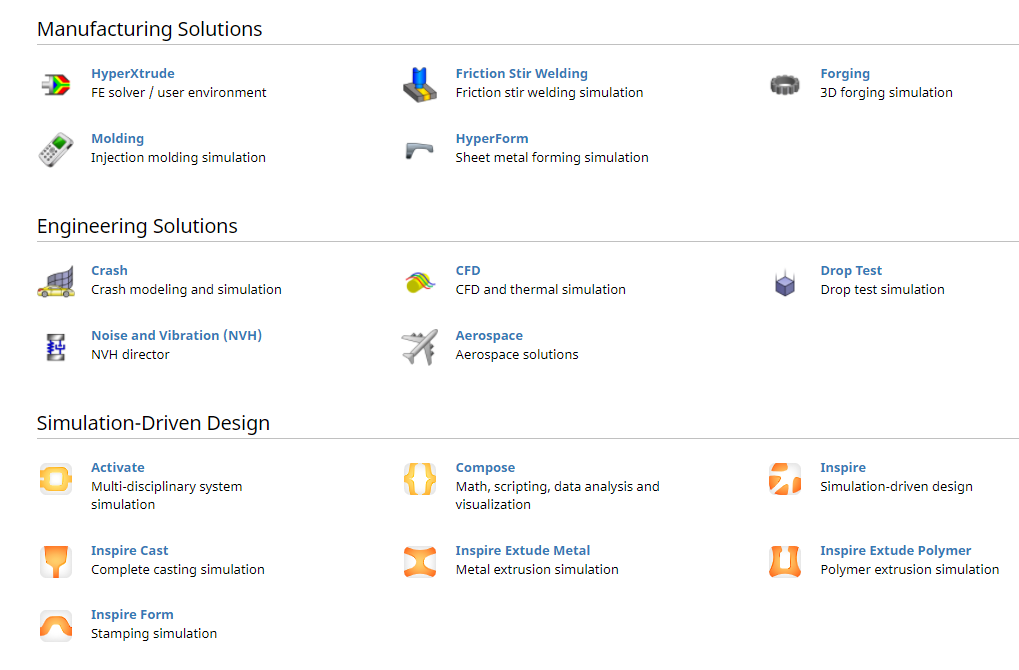Screen dimensions: 1019x670
Task: Click the Crash car icon
Action: click(x=56, y=282)
